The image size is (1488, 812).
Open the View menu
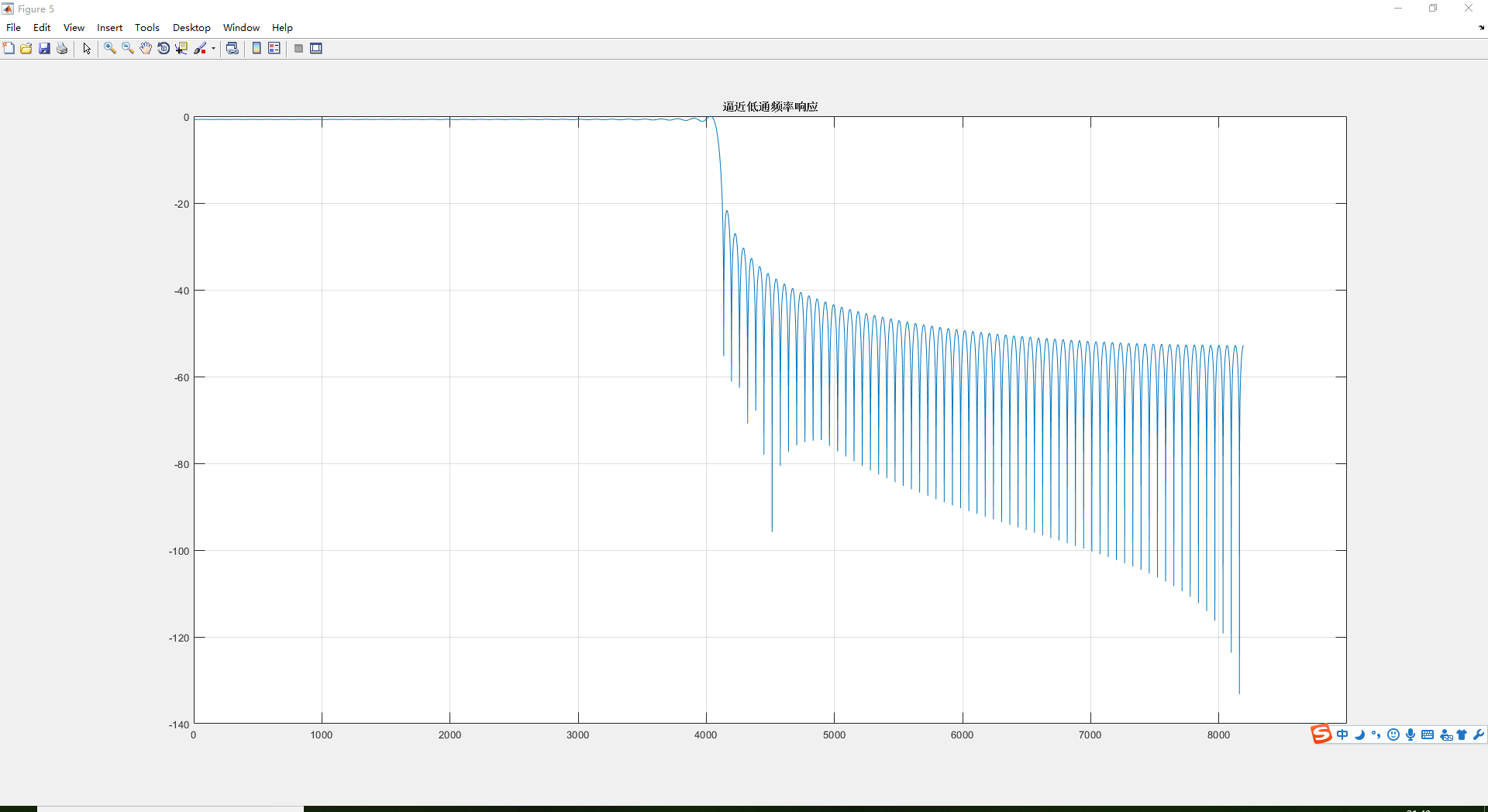pos(74,28)
